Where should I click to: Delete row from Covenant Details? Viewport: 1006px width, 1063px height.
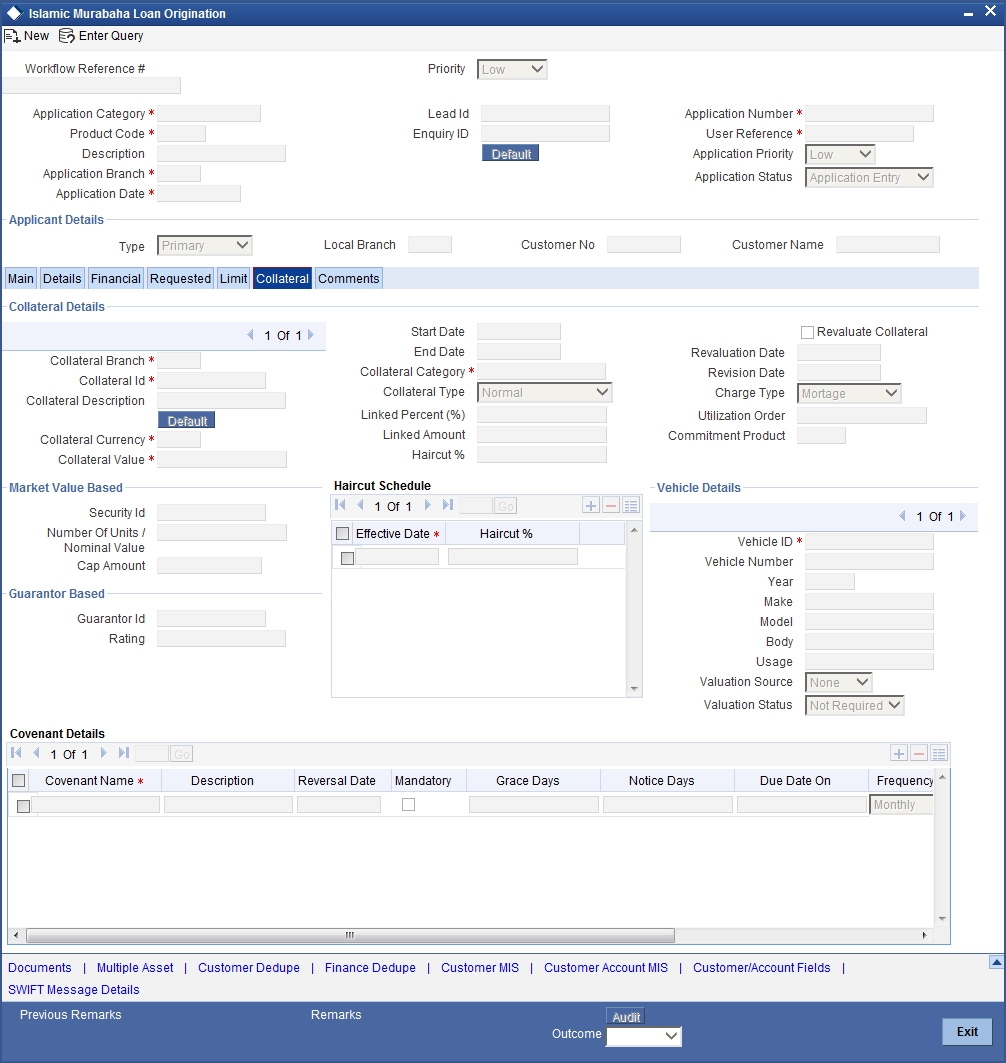pyautogui.click(x=919, y=754)
